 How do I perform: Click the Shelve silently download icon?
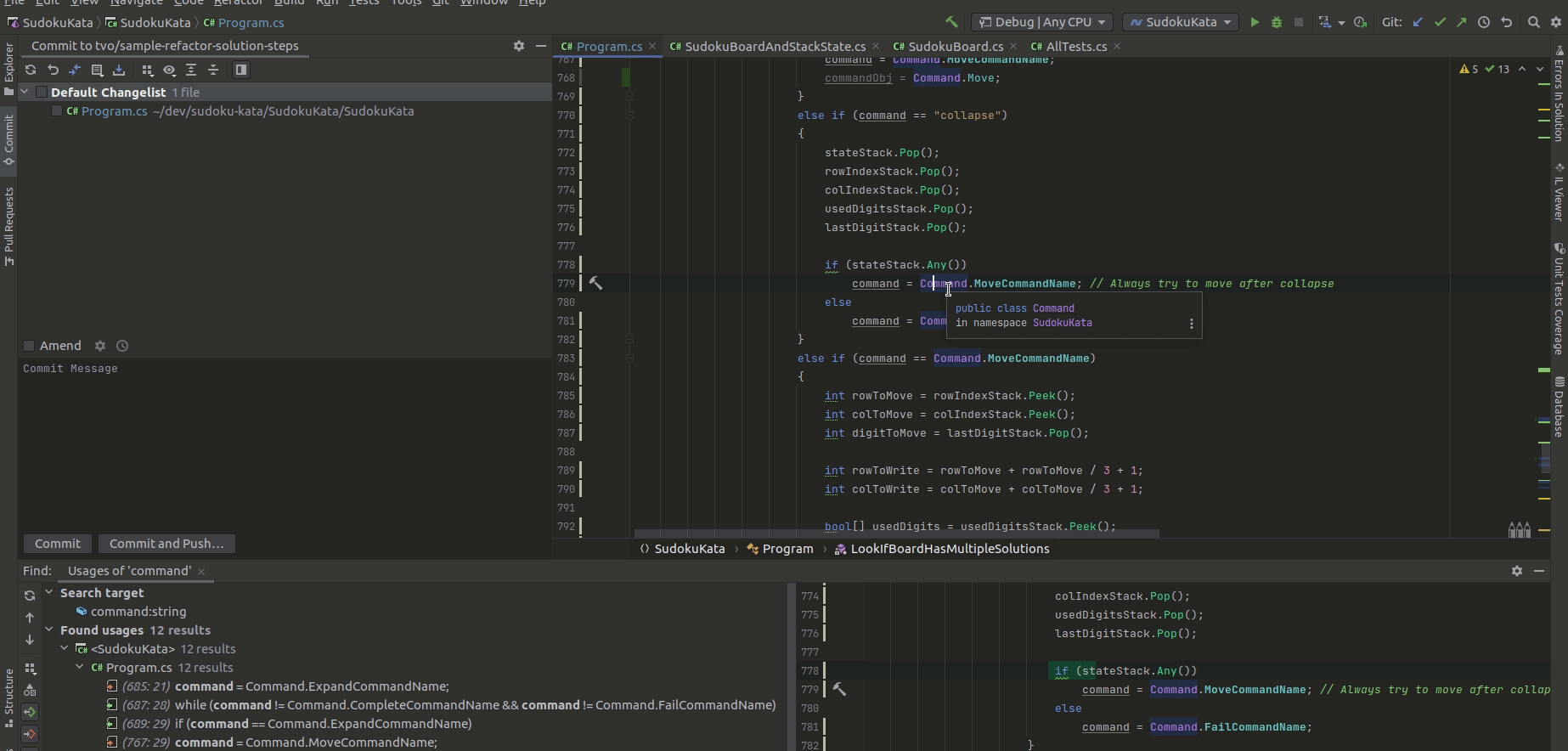pyautogui.click(x=119, y=71)
